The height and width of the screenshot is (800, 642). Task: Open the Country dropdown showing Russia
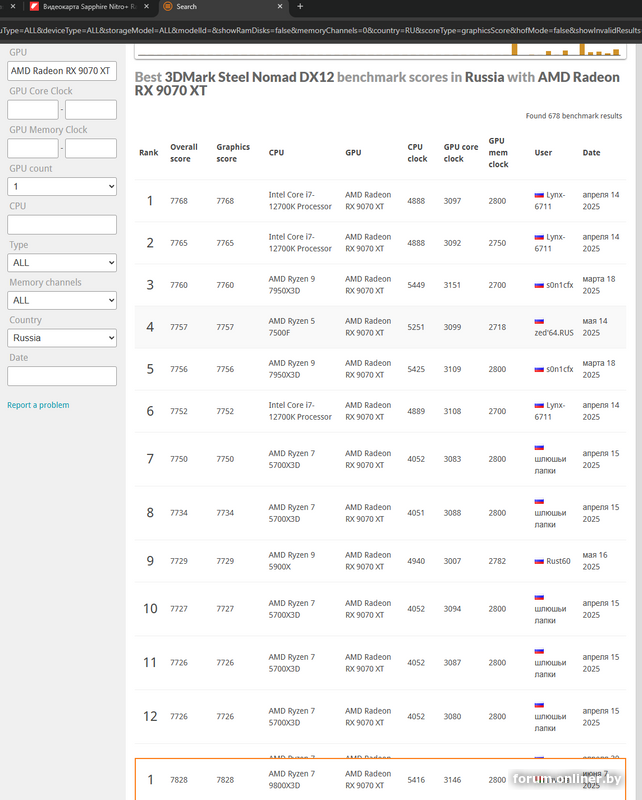pyautogui.click(x=62, y=338)
